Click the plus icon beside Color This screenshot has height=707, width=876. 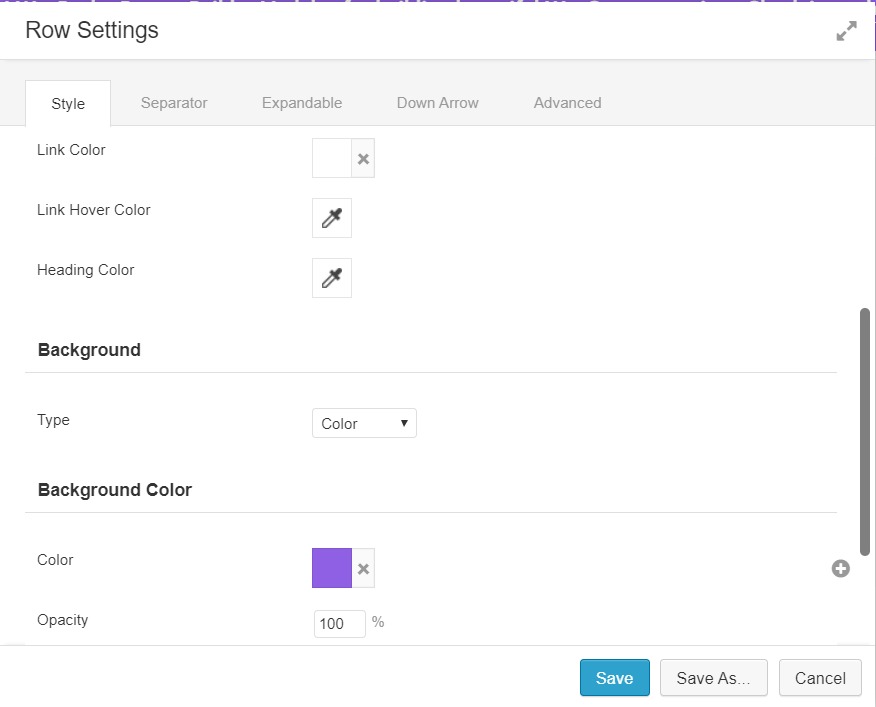[x=840, y=568]
